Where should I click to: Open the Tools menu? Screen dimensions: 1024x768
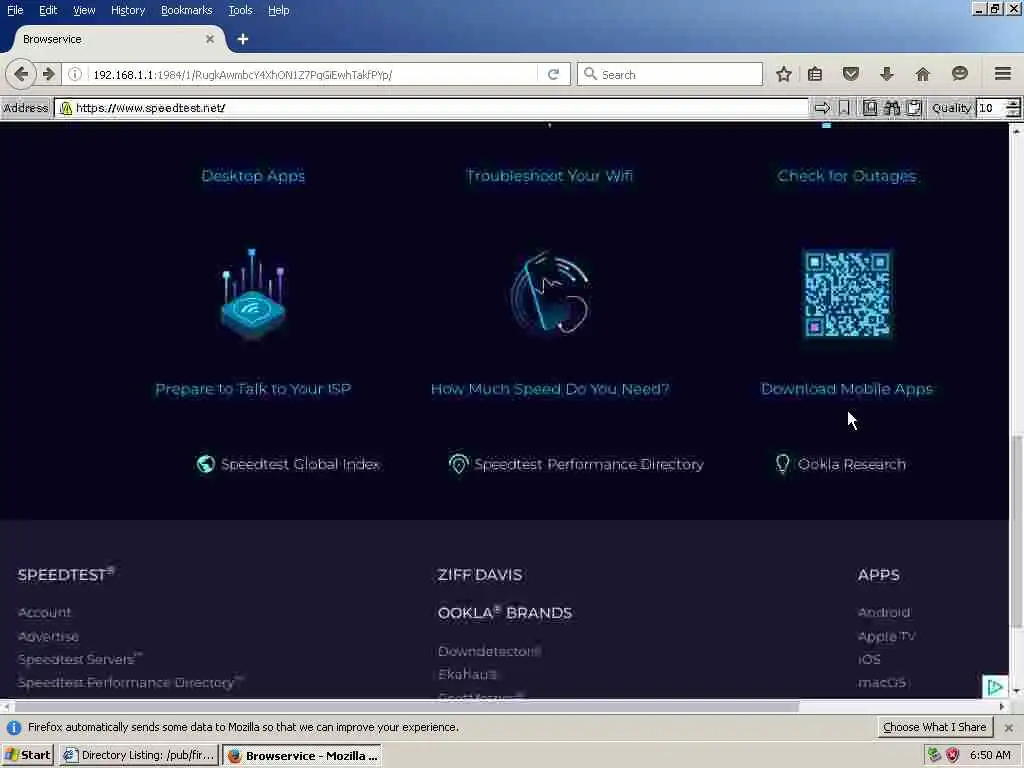click(240, 10)
